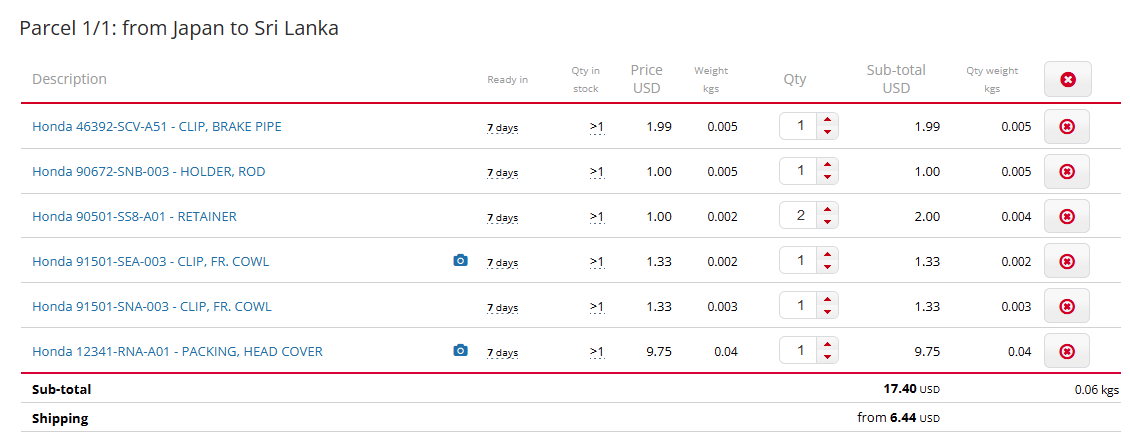Edit quantity field for HOLDER, ROD

coord(798,171)
